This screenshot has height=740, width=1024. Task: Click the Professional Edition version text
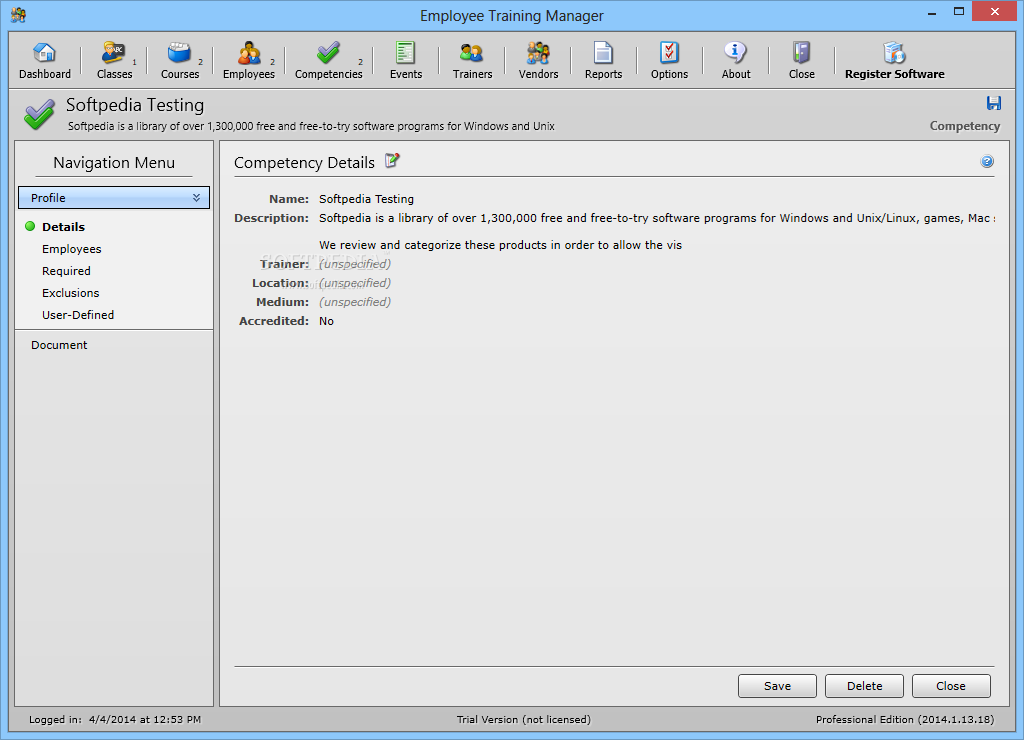point(904,719)
